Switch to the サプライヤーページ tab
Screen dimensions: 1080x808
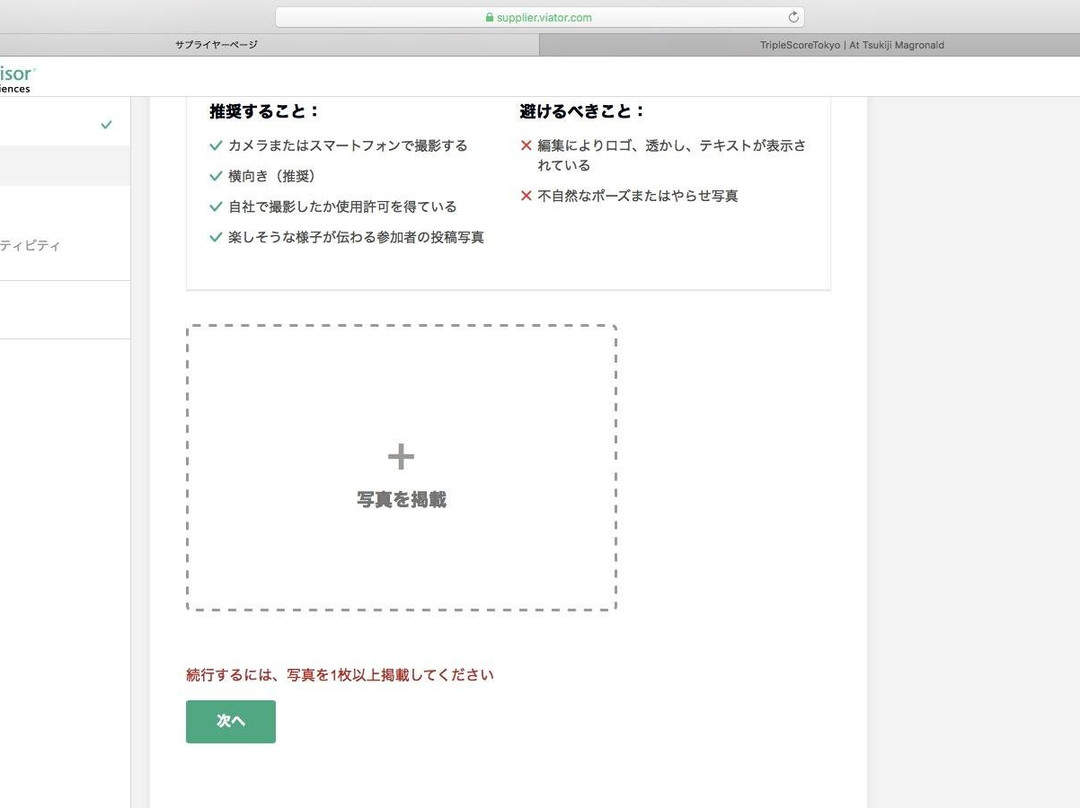point(216,45)
